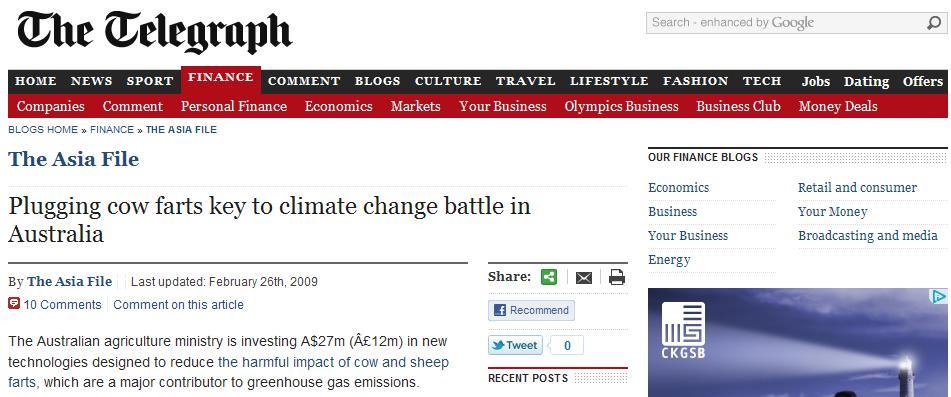Viewport: 951px width, 397px height.
Task: Open the 10 Comments link
Action: (x=62, y=305)
